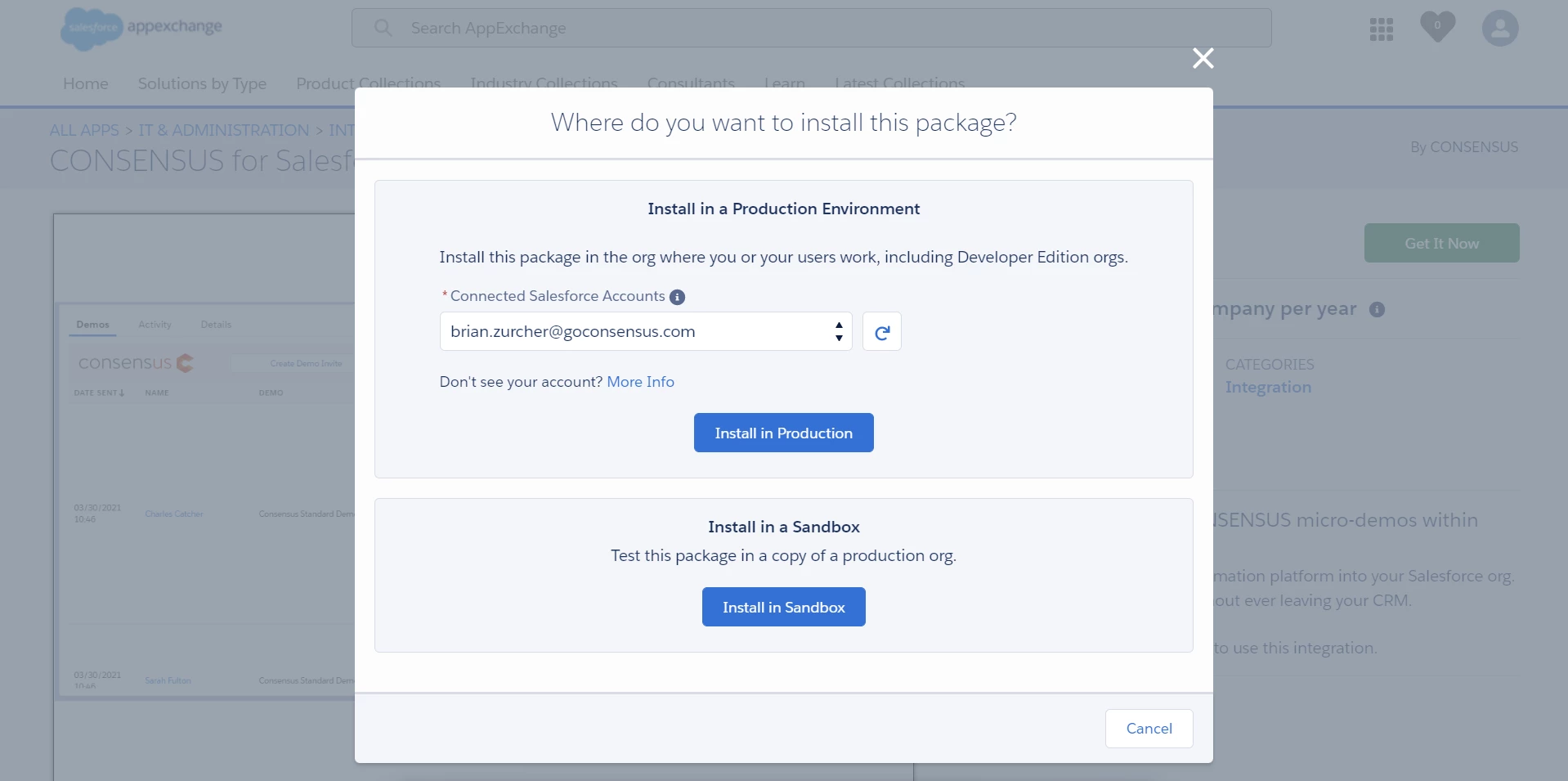The width and height of the screenshot is (1568, 781).
Task: Open the Solutions by Type menu
Action: pos(202,83)
